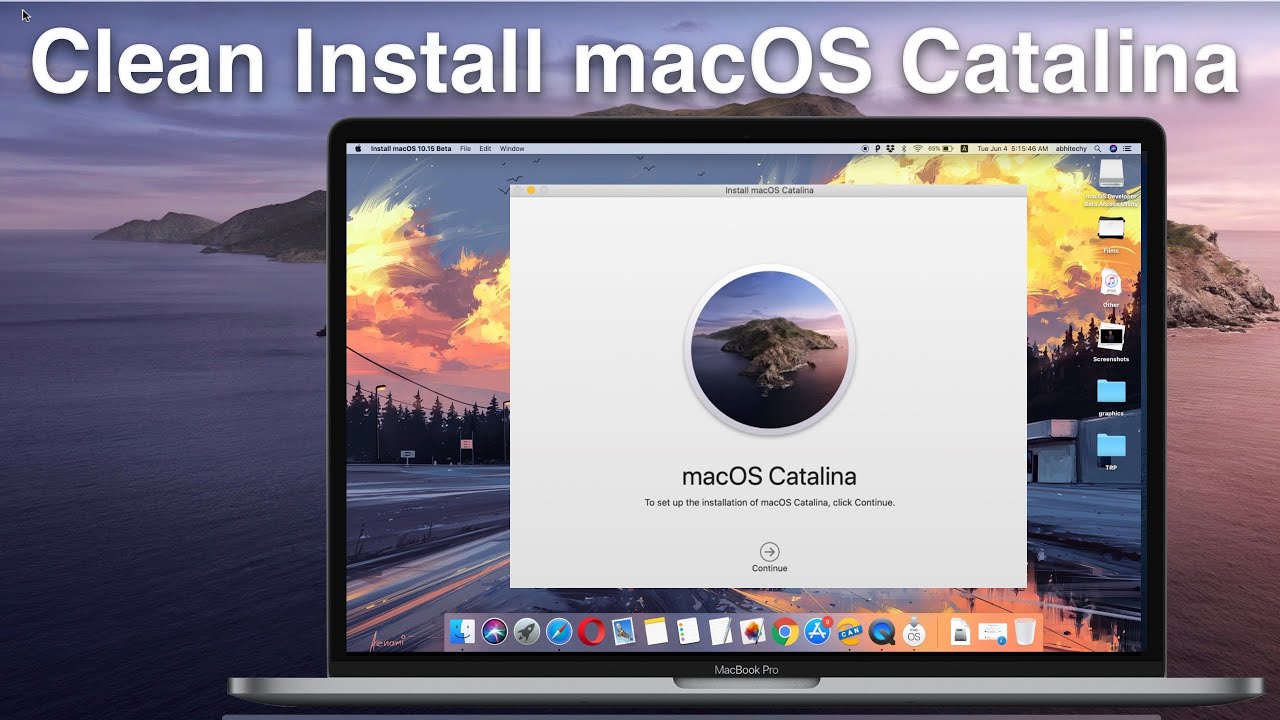
Task: Open the Window menu
Action: [512, 148]
